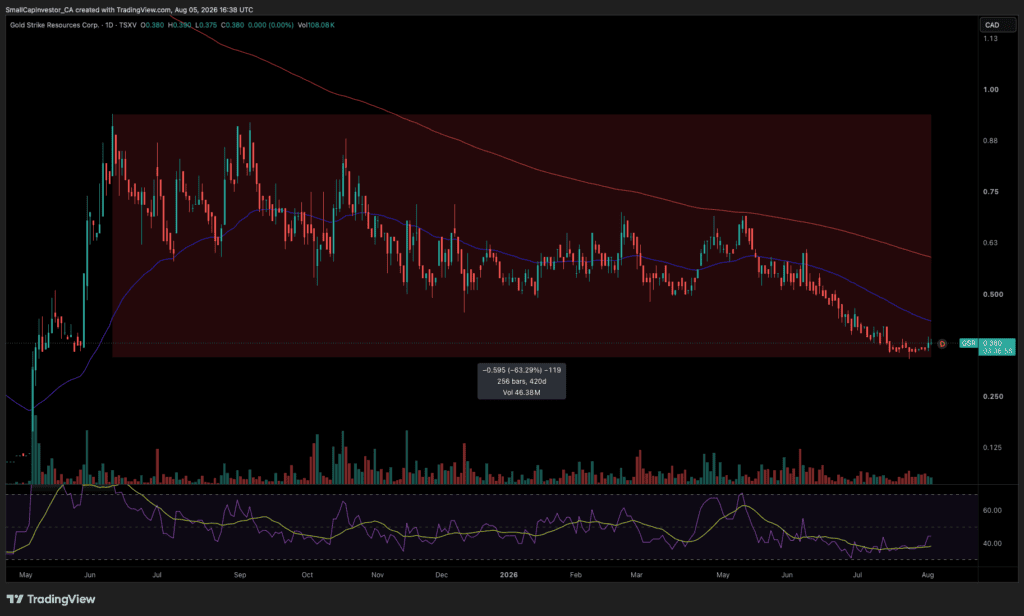Click the TradingView logo at bottom left

pos(51,599)
